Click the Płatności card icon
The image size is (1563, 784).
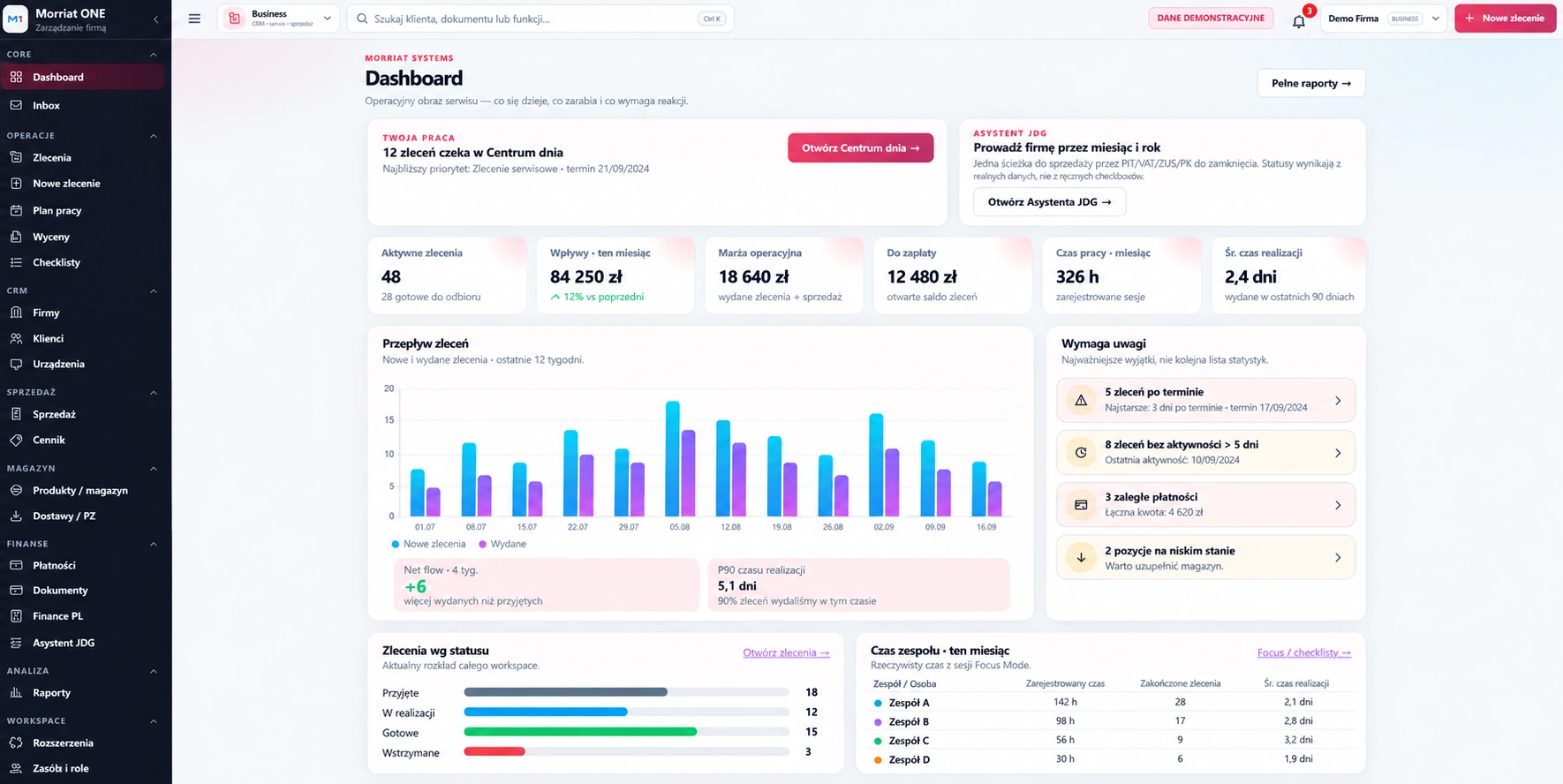pos(16,565)
